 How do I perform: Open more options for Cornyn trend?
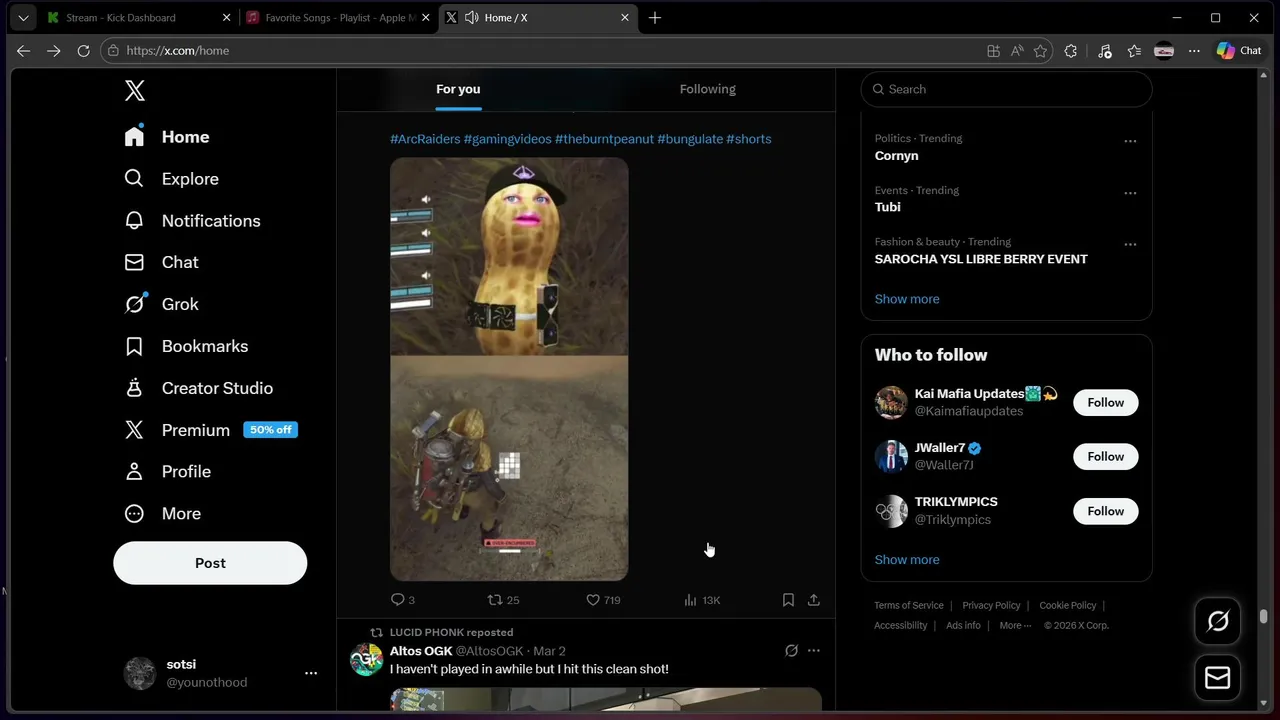(x=1130, y=141)
